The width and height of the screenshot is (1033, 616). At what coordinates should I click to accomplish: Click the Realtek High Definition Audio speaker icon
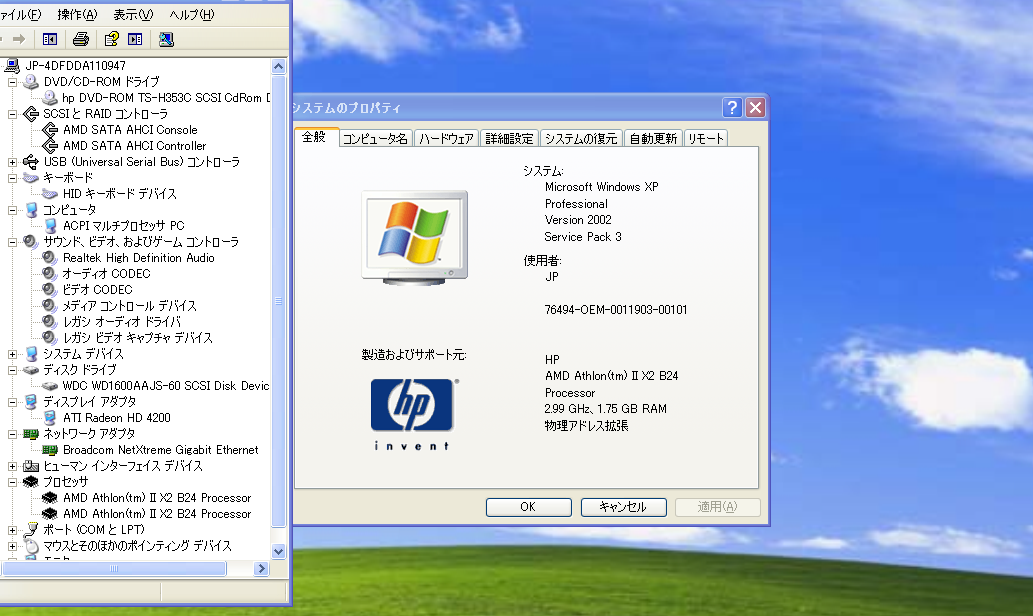(x=50, y=258)
